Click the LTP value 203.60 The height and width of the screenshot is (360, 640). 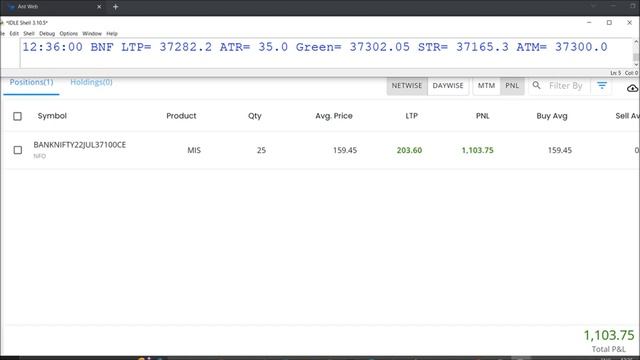pos(409,150)
